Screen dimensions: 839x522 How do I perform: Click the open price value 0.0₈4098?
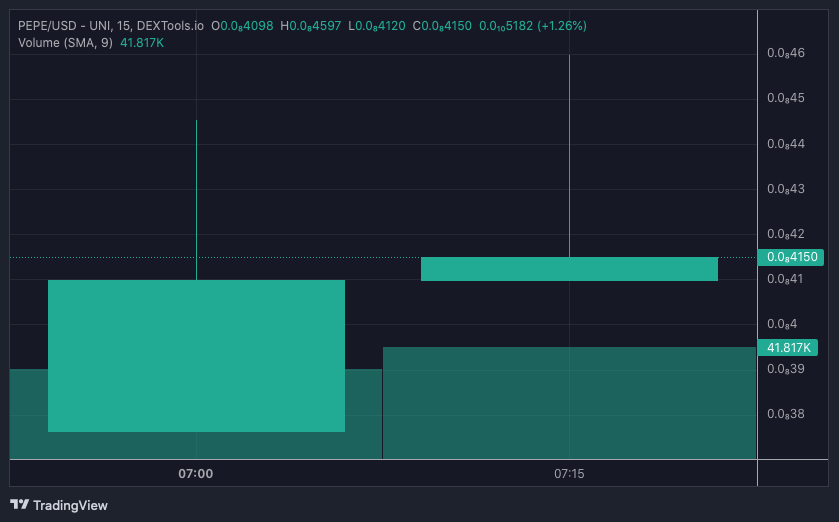(247, 26)
